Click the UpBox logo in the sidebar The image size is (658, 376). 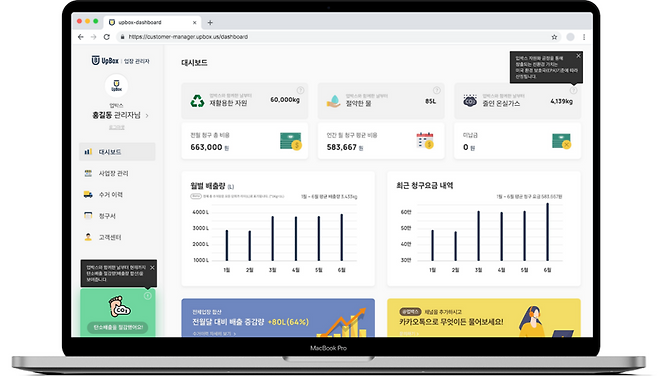pyautogui.click(x=105, y=61)
